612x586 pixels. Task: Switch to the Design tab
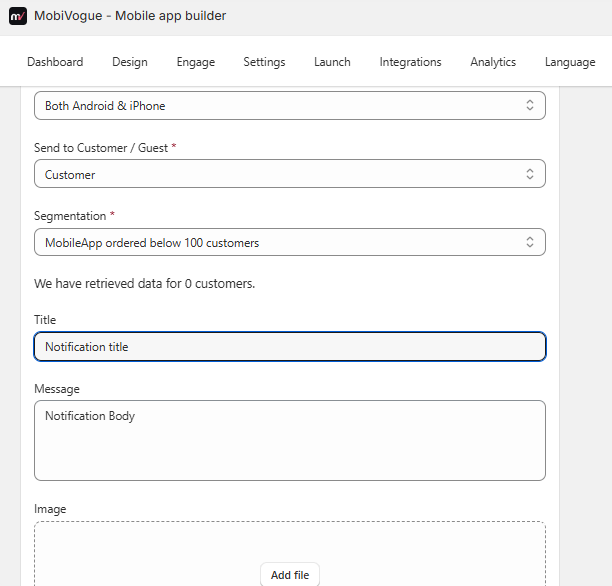(130, 62)
